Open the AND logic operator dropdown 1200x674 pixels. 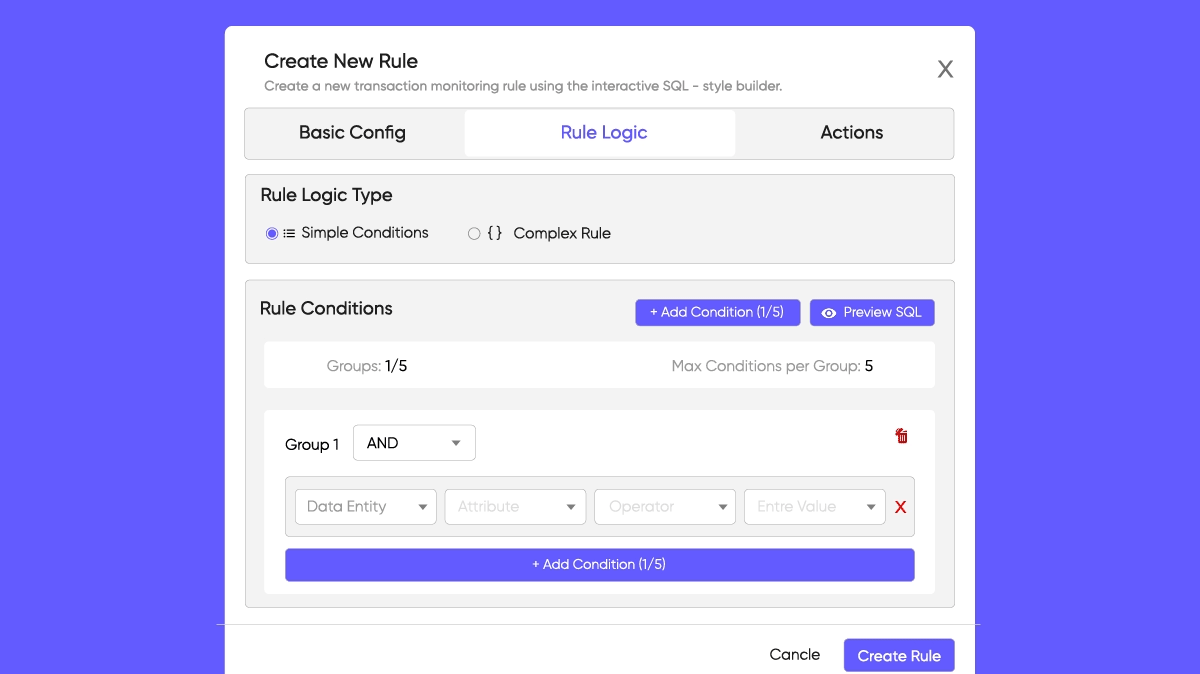(x=414, y=443)
